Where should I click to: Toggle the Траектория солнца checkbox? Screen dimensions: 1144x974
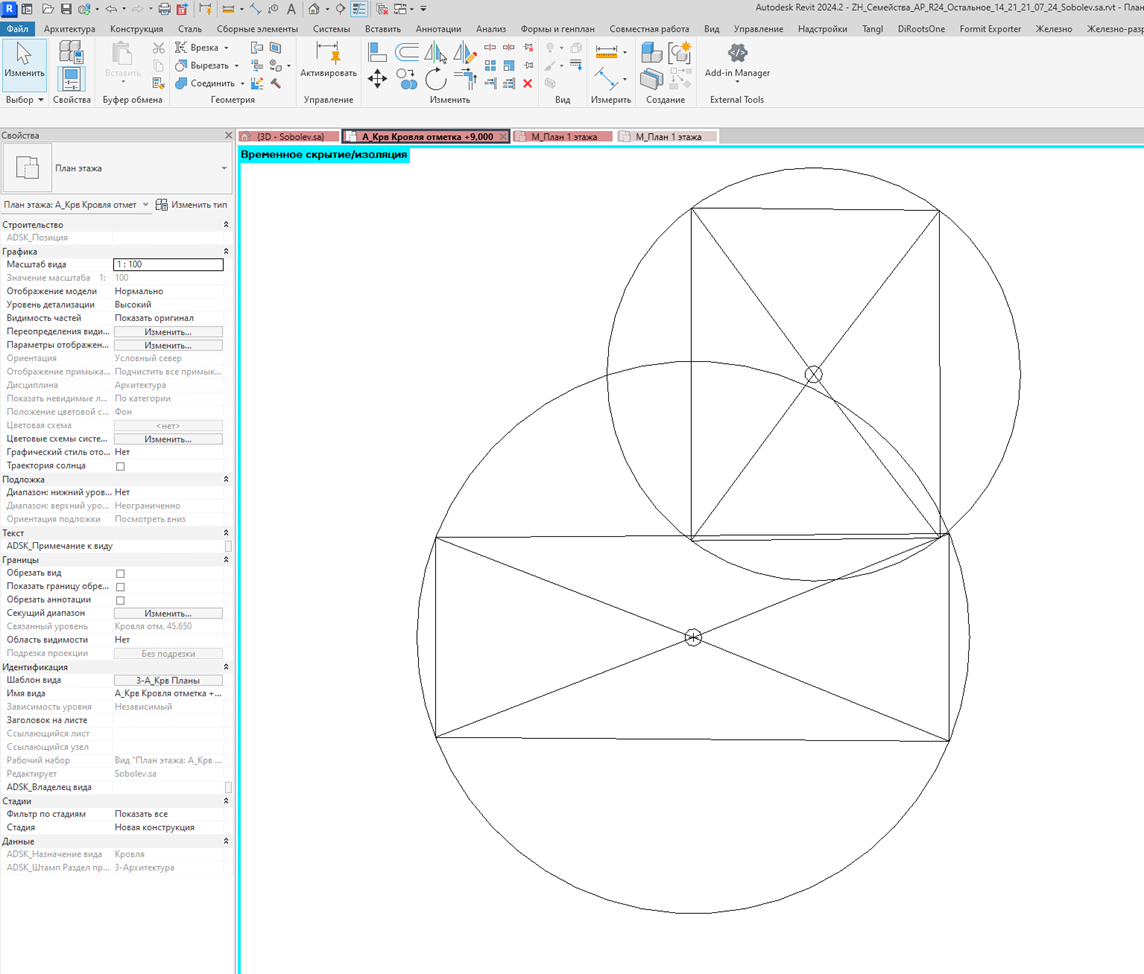pyautogui.click(x=120, y=466)
